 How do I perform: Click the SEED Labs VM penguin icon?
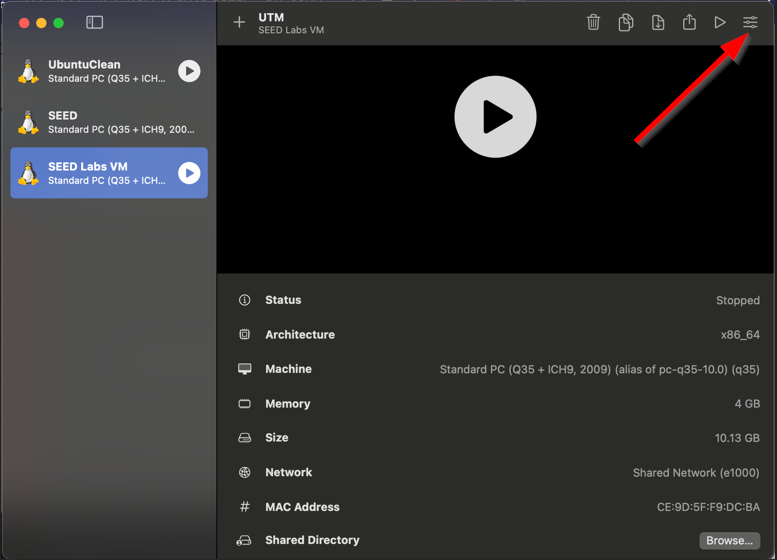click(x=28, y=173)
